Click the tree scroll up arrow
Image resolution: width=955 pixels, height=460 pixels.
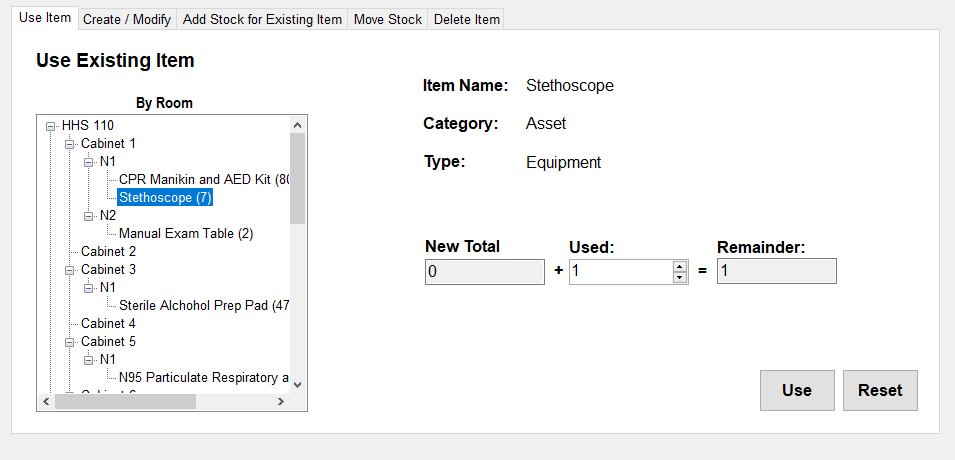[x=297, y=125]
